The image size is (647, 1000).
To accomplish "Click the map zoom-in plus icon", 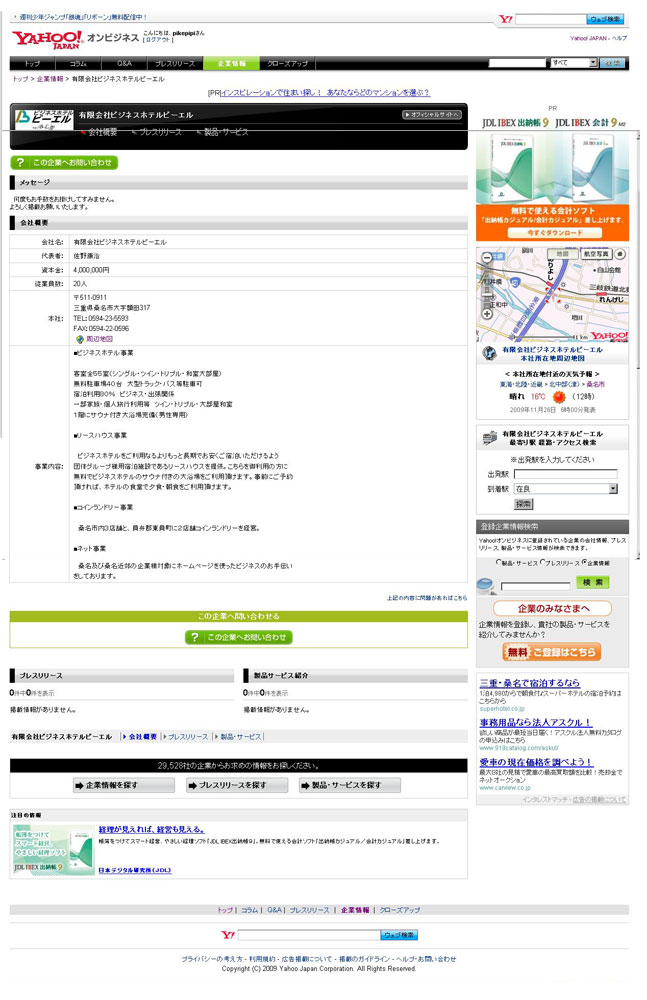I will coord(487,314).
